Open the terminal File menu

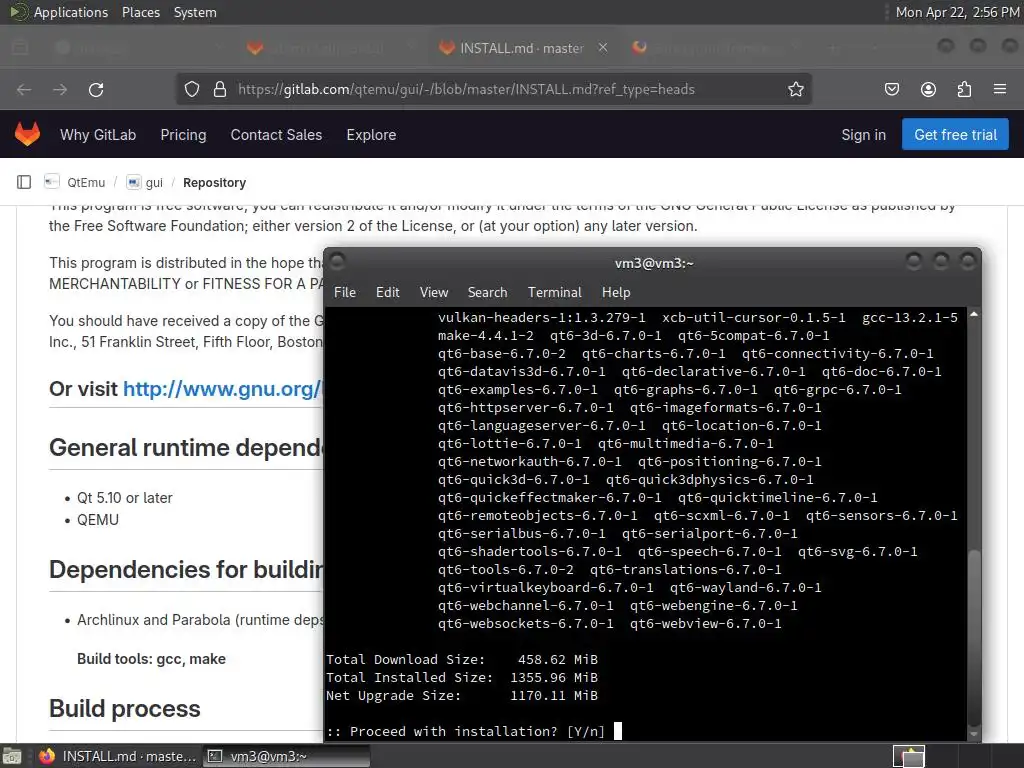point(345,293)
